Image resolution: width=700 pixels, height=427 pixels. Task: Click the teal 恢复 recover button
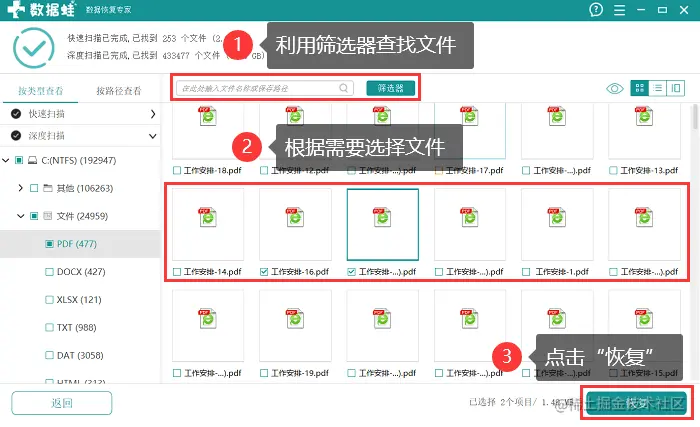[636, 403]
